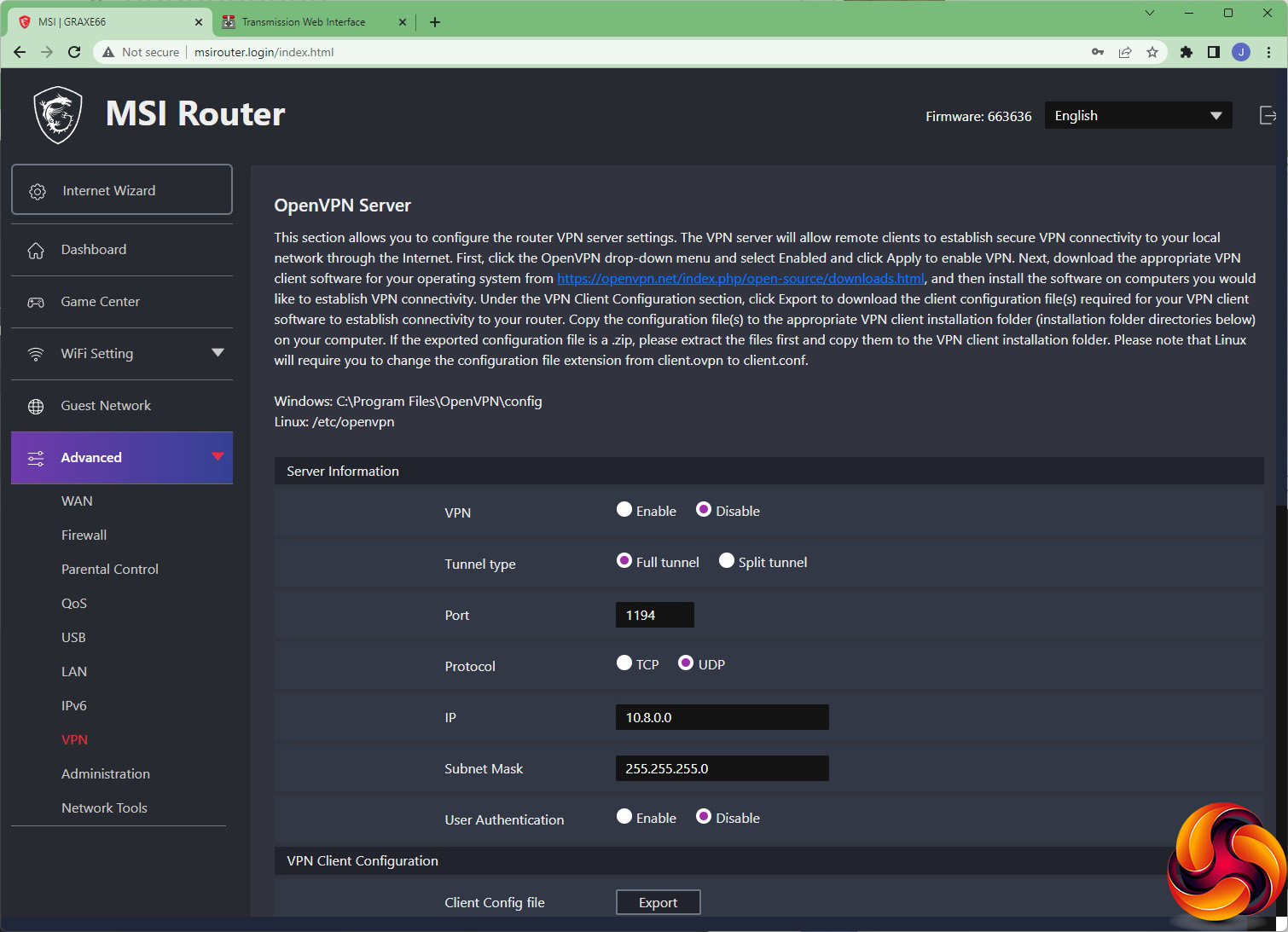1288x932 pixels.
Task: Click the Game Center gamepad icon
Action: pos(36,303)
